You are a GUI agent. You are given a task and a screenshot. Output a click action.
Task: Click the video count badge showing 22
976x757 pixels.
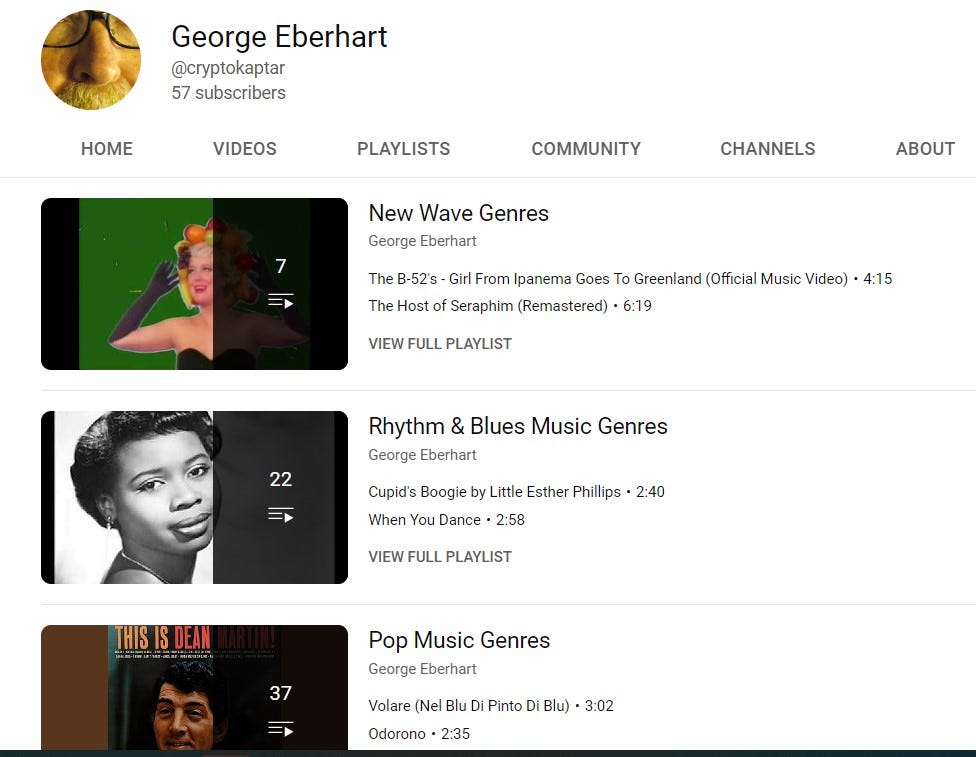[x=281, y=480]
